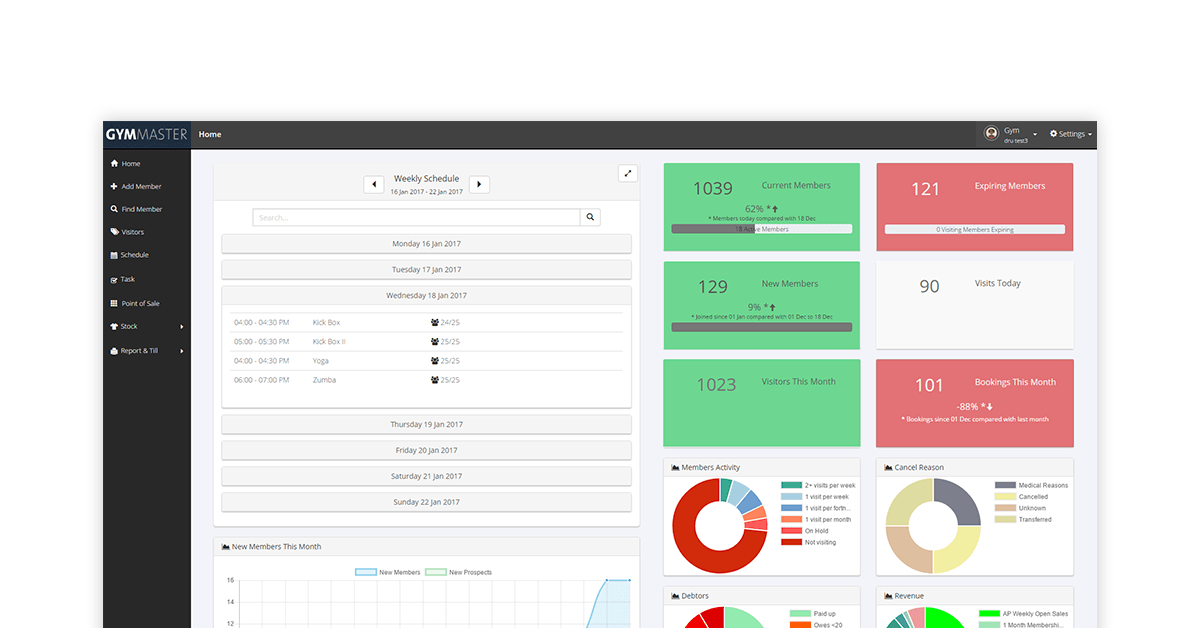The height and width of the screenshot is (628, 1200).
Task: Click the Active Members progress bar
Action: point(762,229)
